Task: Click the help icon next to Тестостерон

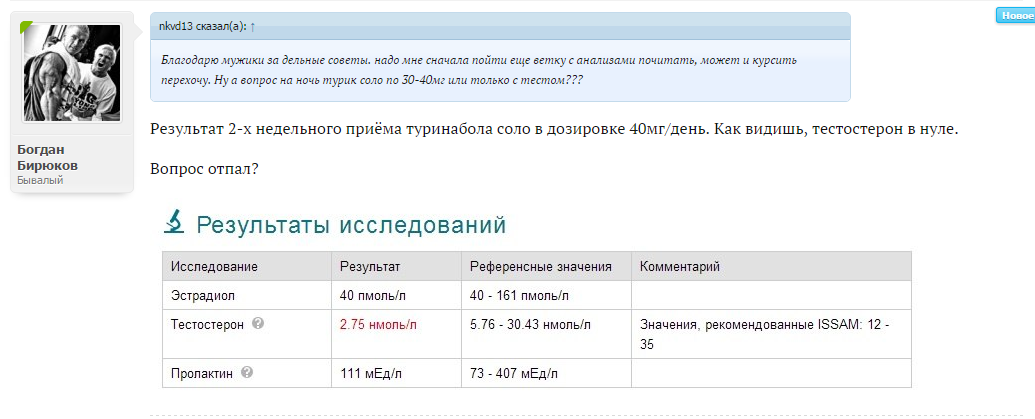Action: tap(258, 324)
